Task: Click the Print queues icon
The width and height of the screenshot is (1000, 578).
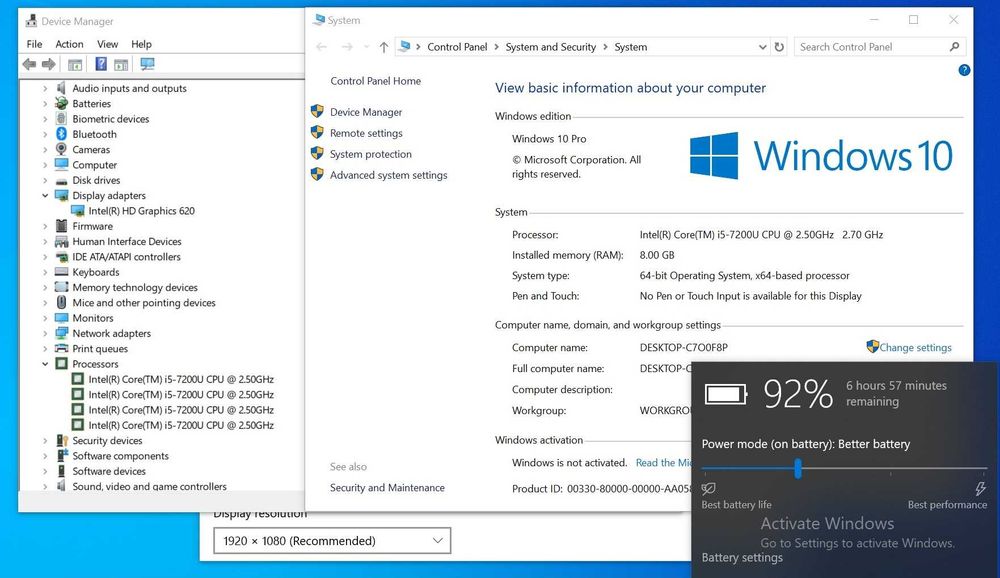Action: 61,348
